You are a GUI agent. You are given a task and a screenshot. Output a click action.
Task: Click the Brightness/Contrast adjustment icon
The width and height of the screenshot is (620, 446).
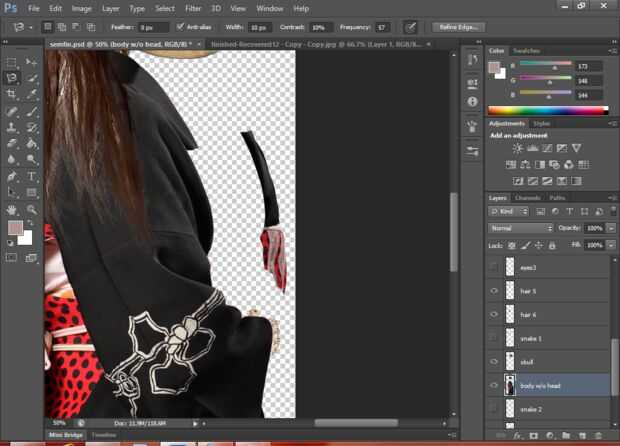point(517,148)
